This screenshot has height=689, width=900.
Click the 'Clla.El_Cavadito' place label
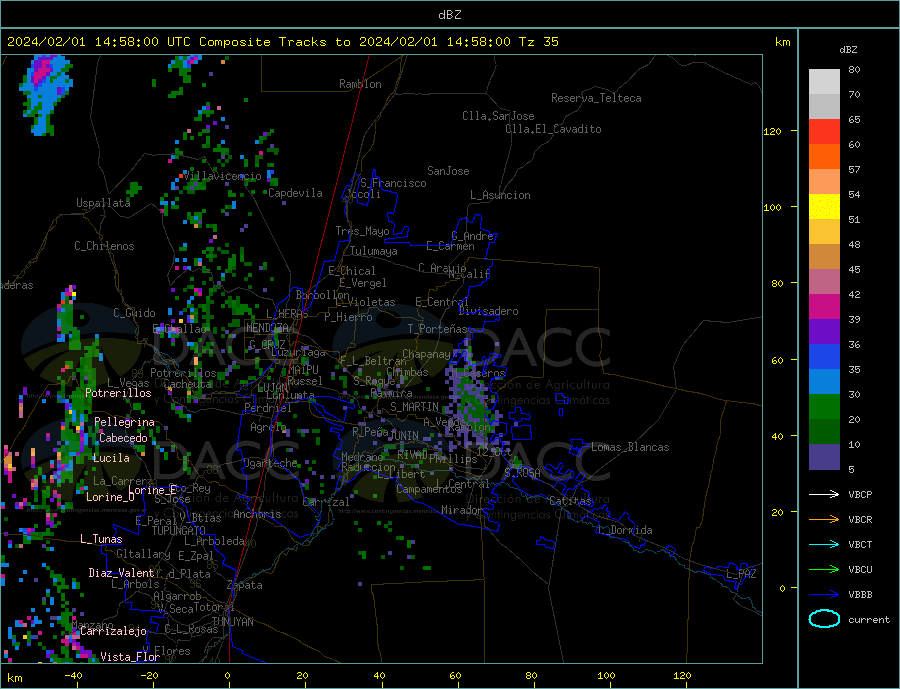553,129
